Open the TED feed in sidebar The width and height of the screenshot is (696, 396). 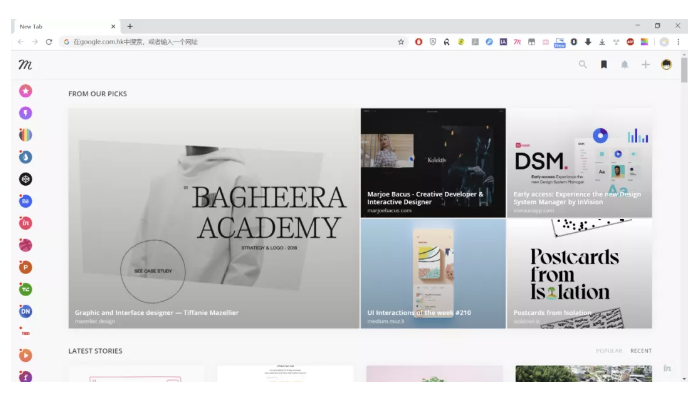click(25, 333)
